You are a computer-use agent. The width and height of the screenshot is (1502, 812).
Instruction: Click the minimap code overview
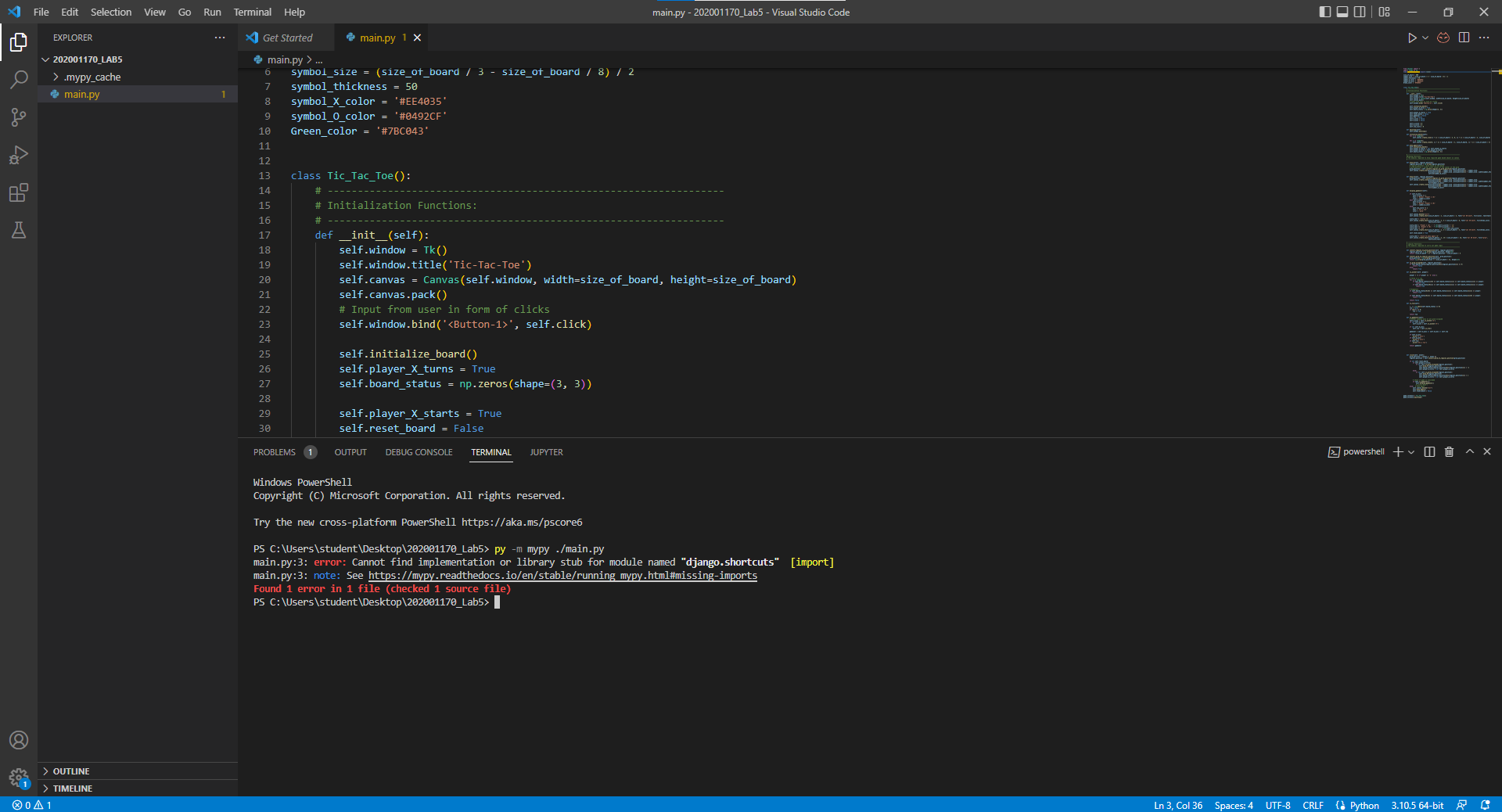coord(1446,235)
